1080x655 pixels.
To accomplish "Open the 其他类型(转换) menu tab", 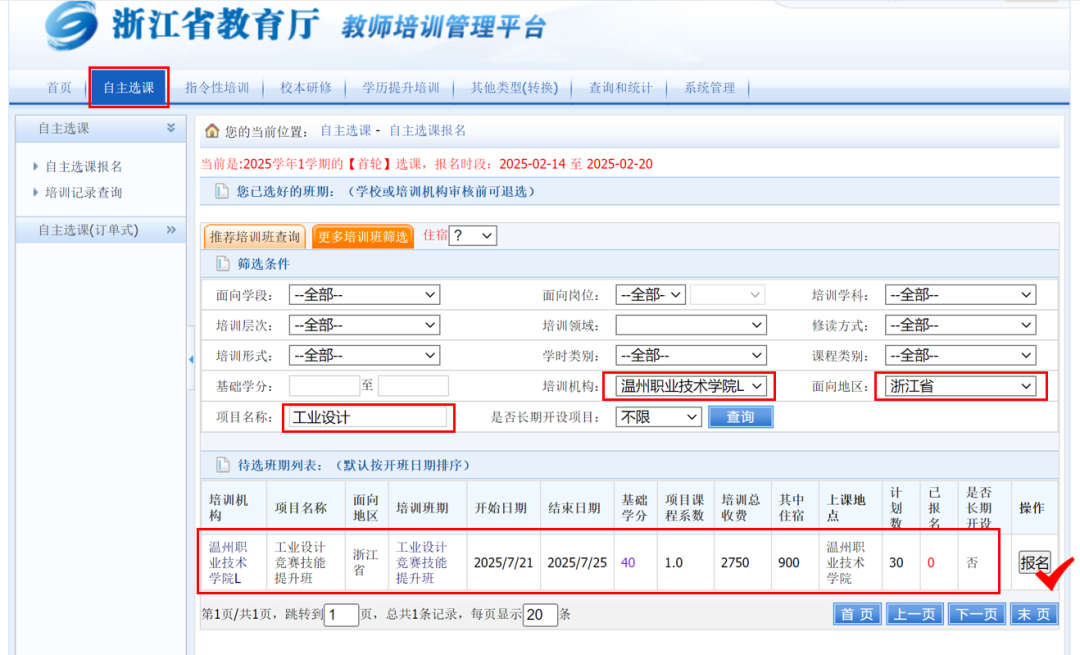I will [514, 87].
